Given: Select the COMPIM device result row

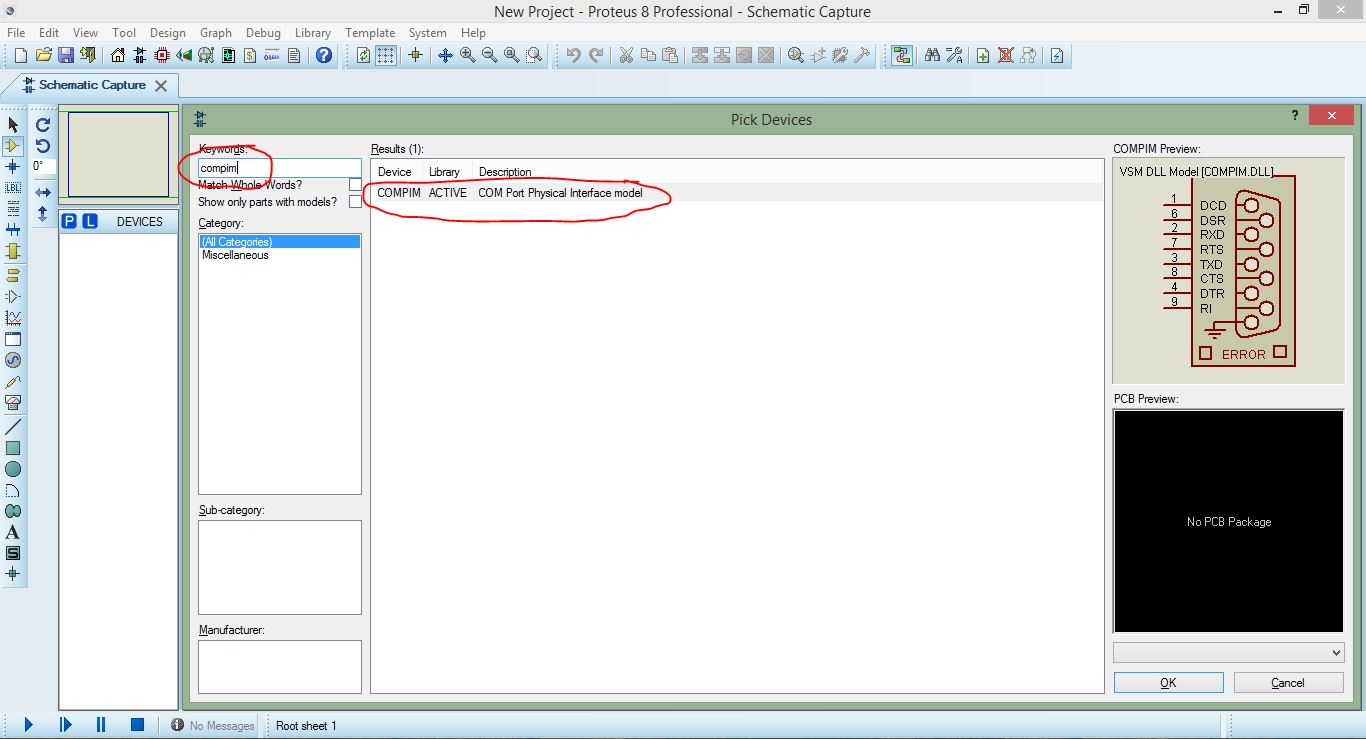Looking at the screenshot, I should coord(737,192).
